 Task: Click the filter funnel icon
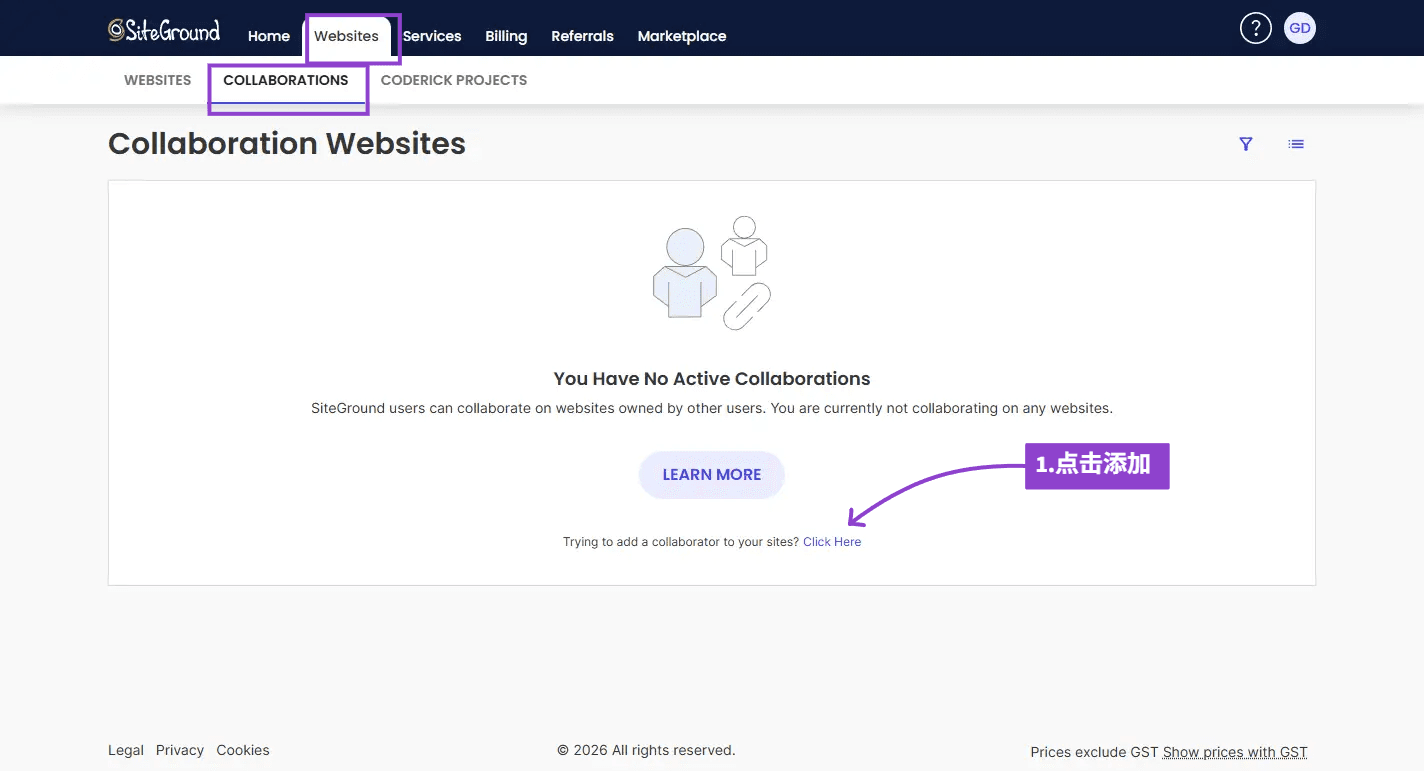pos(1246,144)
